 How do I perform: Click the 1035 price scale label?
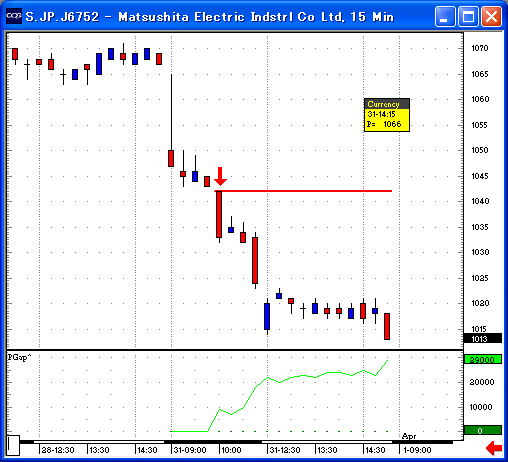480,227
